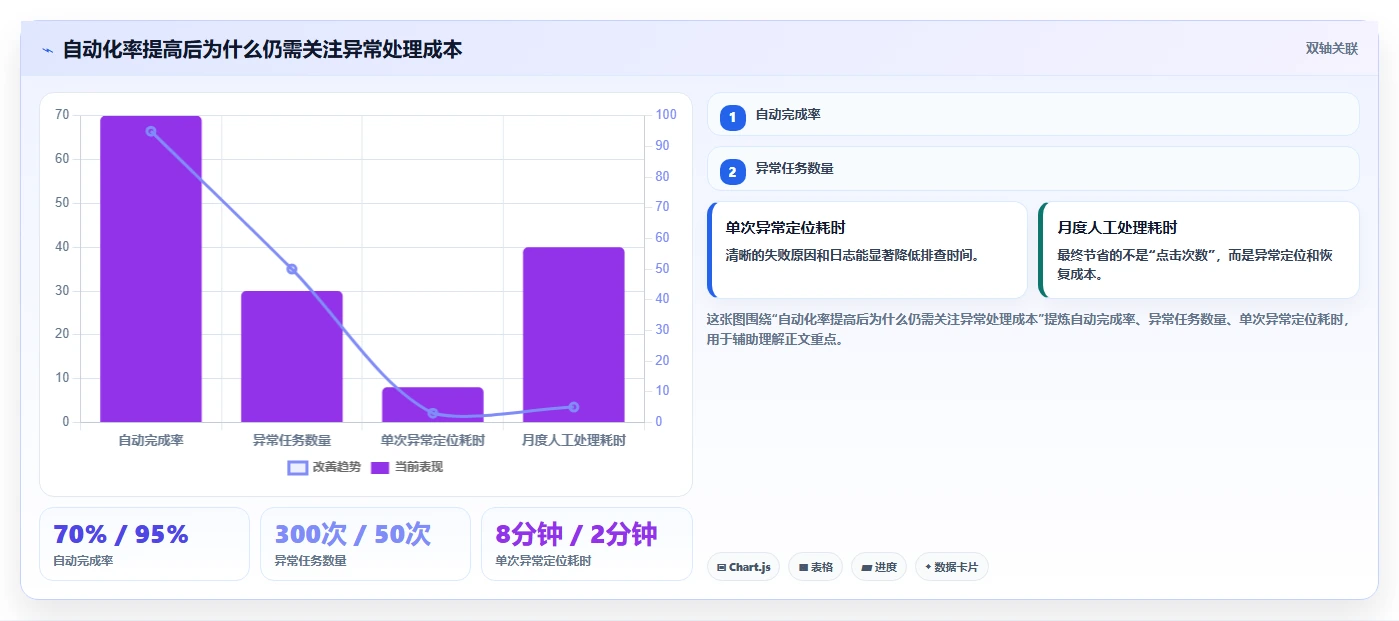This screenshot has width=1399, height=621.
Task: Click the text beginning 最终节省的不是
Action: tap(1195, 264)
